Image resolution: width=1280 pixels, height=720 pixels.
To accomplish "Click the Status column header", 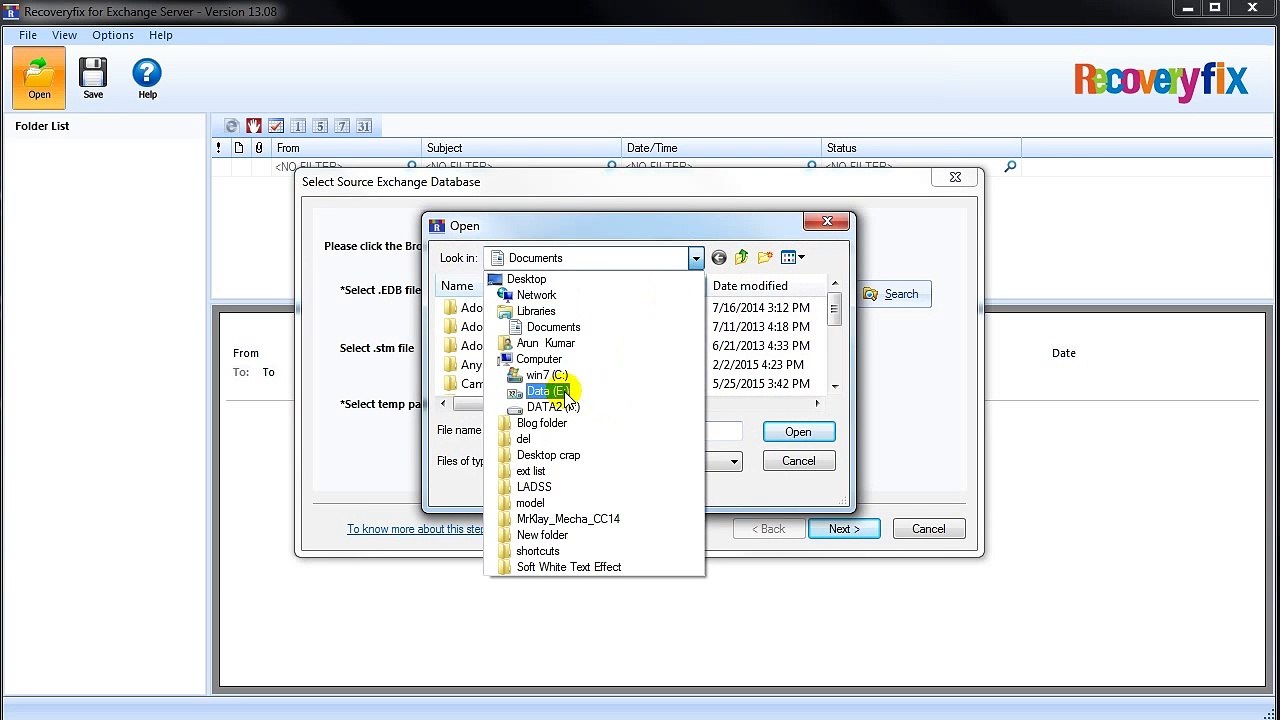I will tap(921, 148).
